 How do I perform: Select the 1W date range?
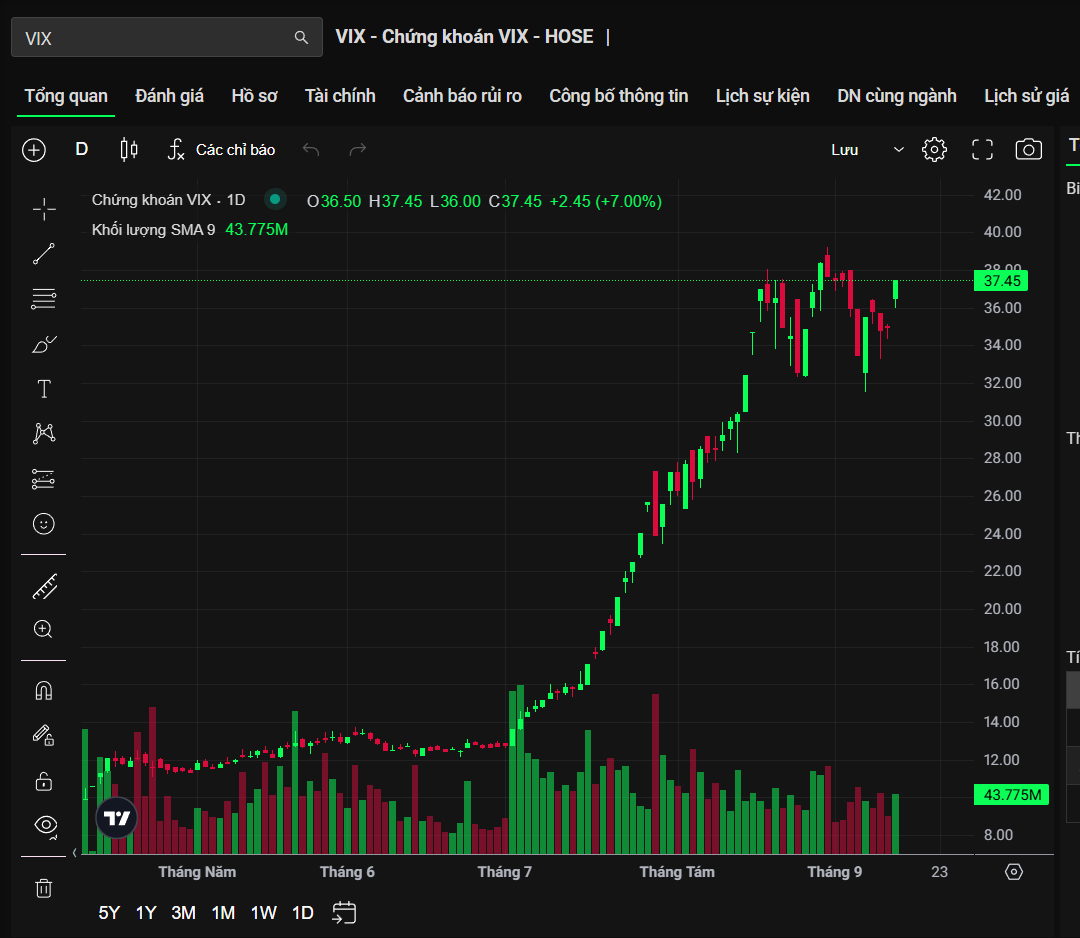(263, 913)
